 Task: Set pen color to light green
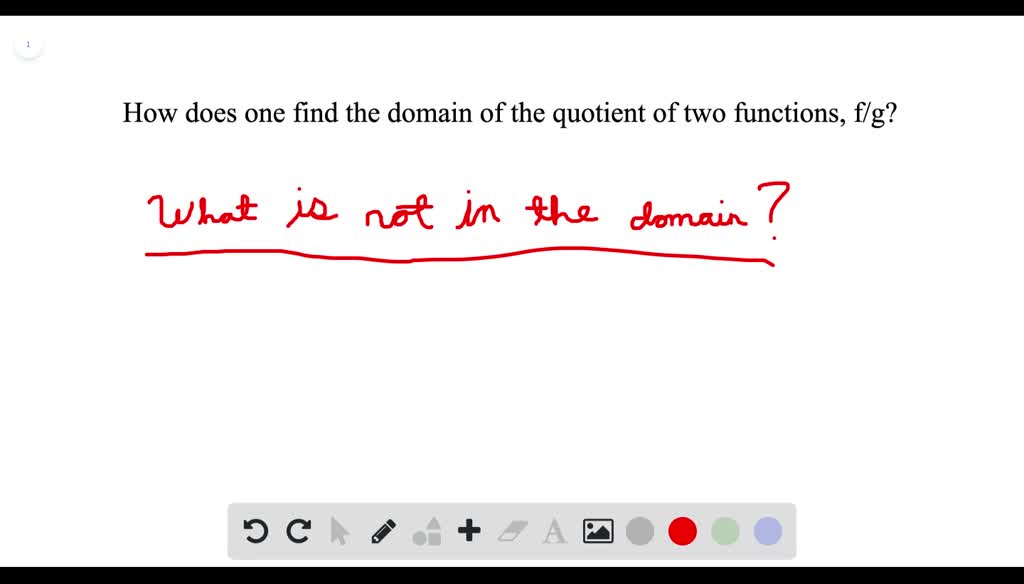coord(725,531)
